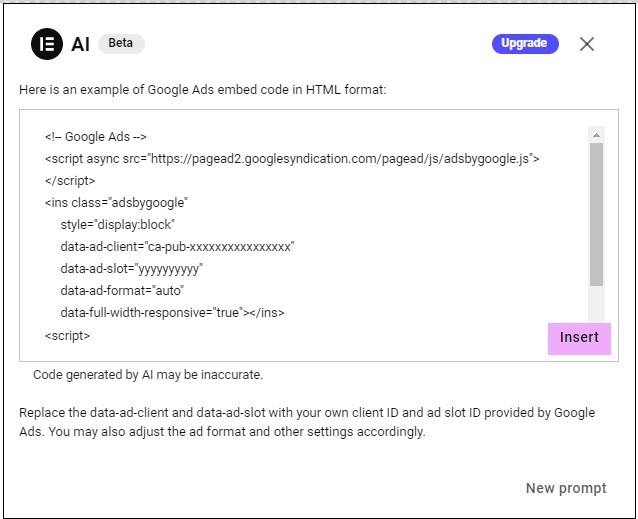
Task: Place cursor on the Google Ads comment line
Action: (x=96, y=137)
